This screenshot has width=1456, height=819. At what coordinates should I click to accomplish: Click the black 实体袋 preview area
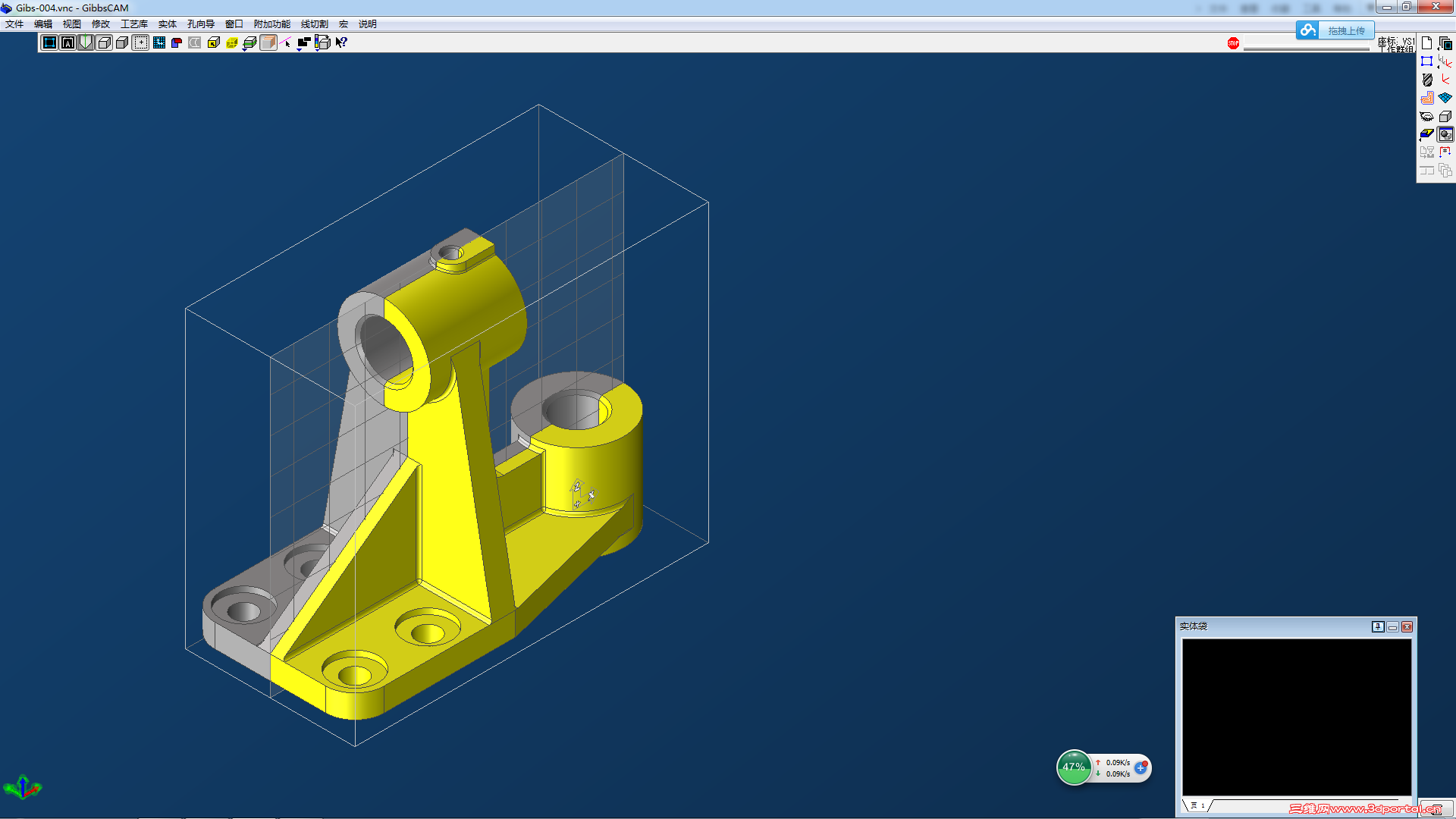point(1297,717)
